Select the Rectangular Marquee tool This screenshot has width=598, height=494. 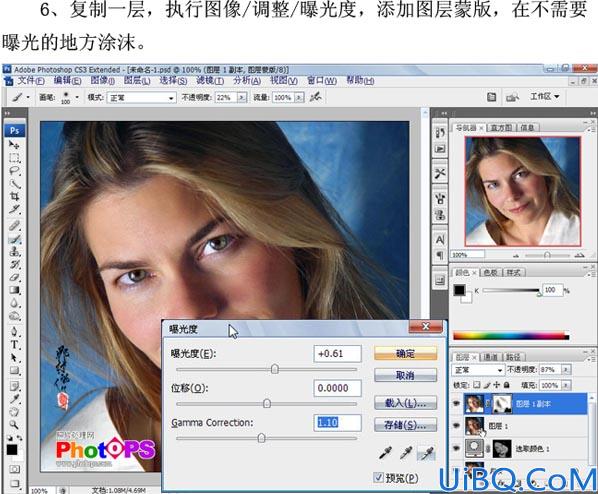tap(14, 158)
